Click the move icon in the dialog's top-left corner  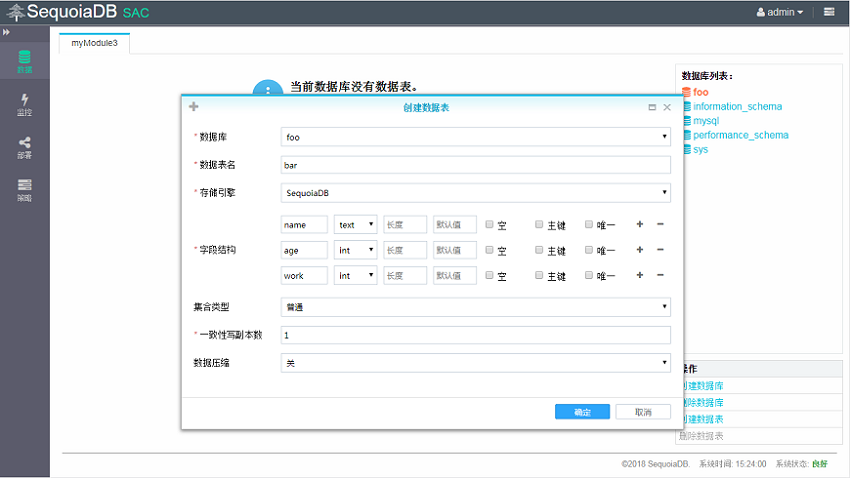194,107
